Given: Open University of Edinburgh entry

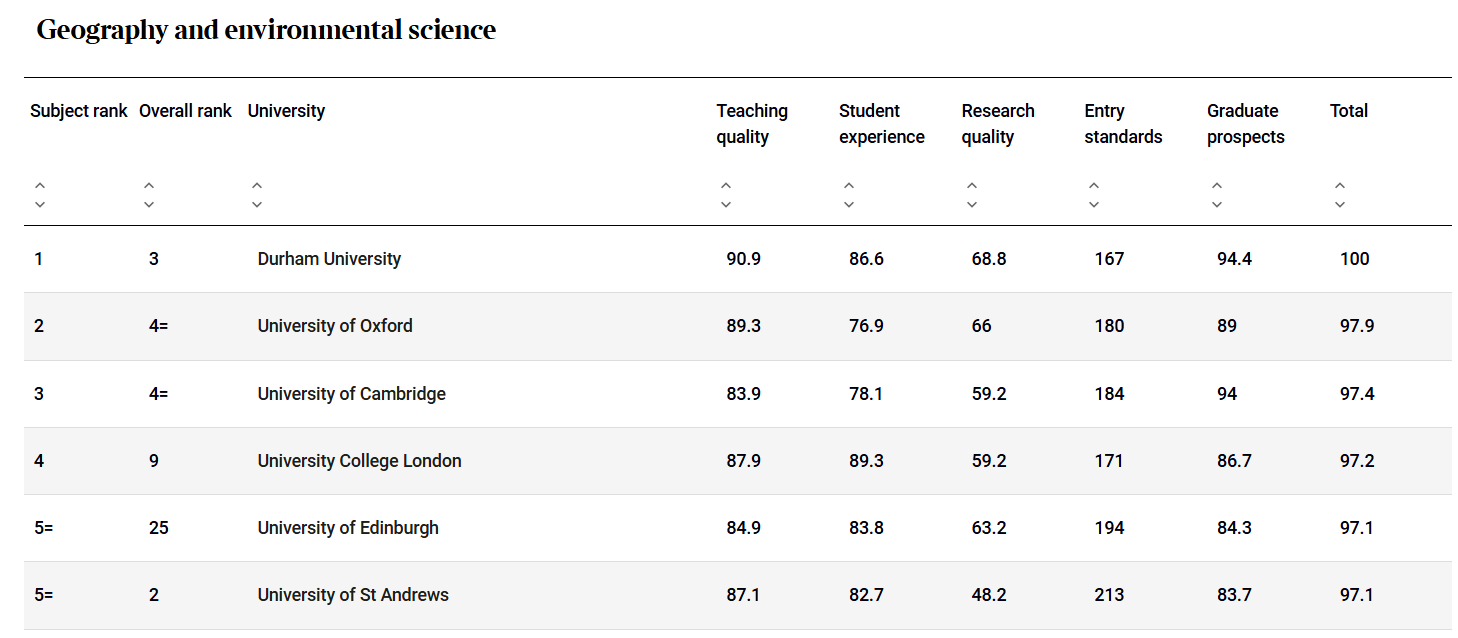Looking at the screenshot, I should (348, 528).
